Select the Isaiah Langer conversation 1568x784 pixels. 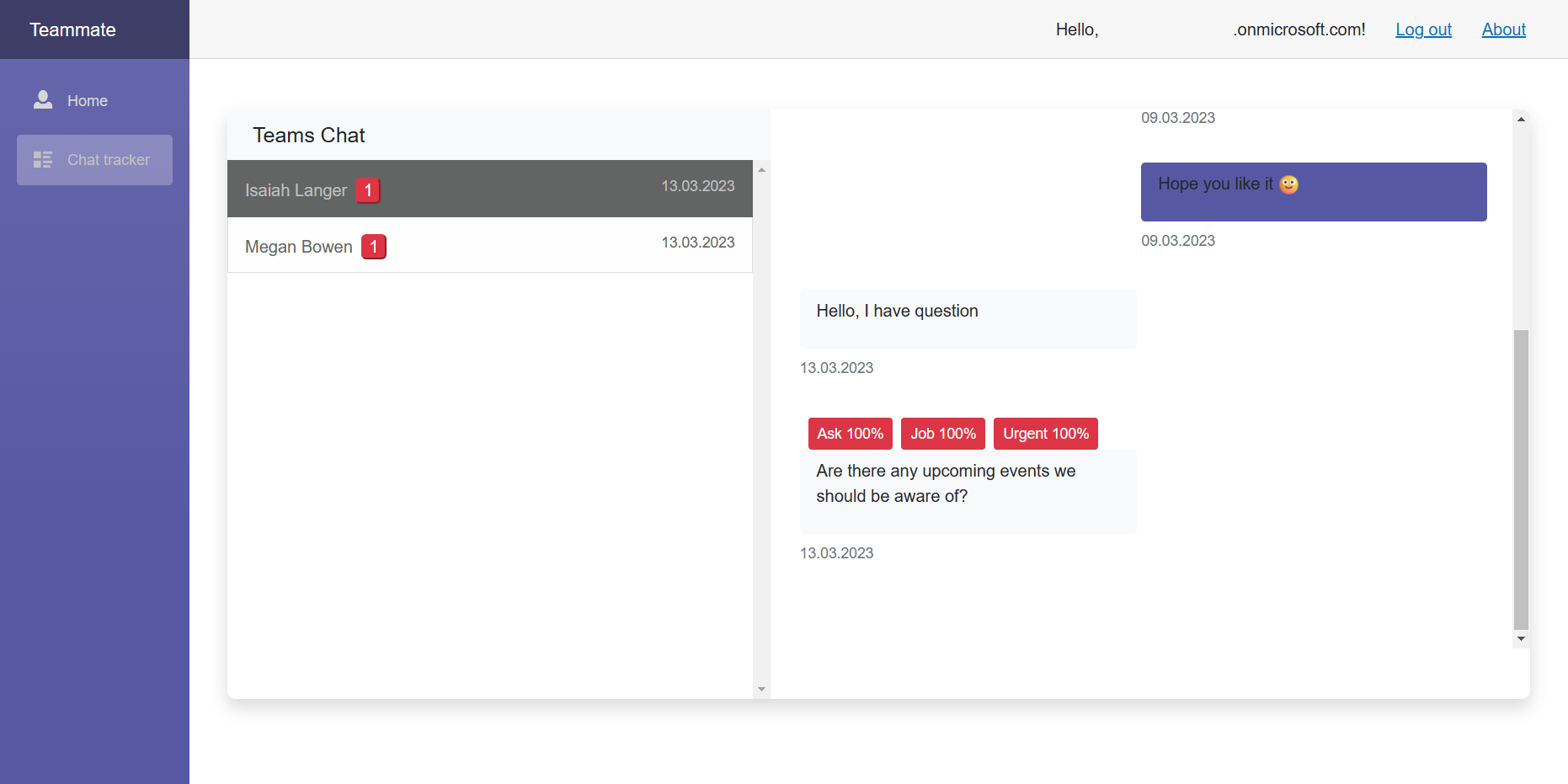(x=488, y=189)
